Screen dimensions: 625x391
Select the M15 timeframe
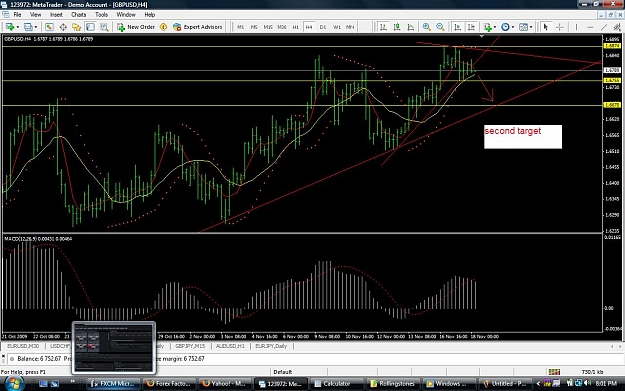(x=268, y=27)
